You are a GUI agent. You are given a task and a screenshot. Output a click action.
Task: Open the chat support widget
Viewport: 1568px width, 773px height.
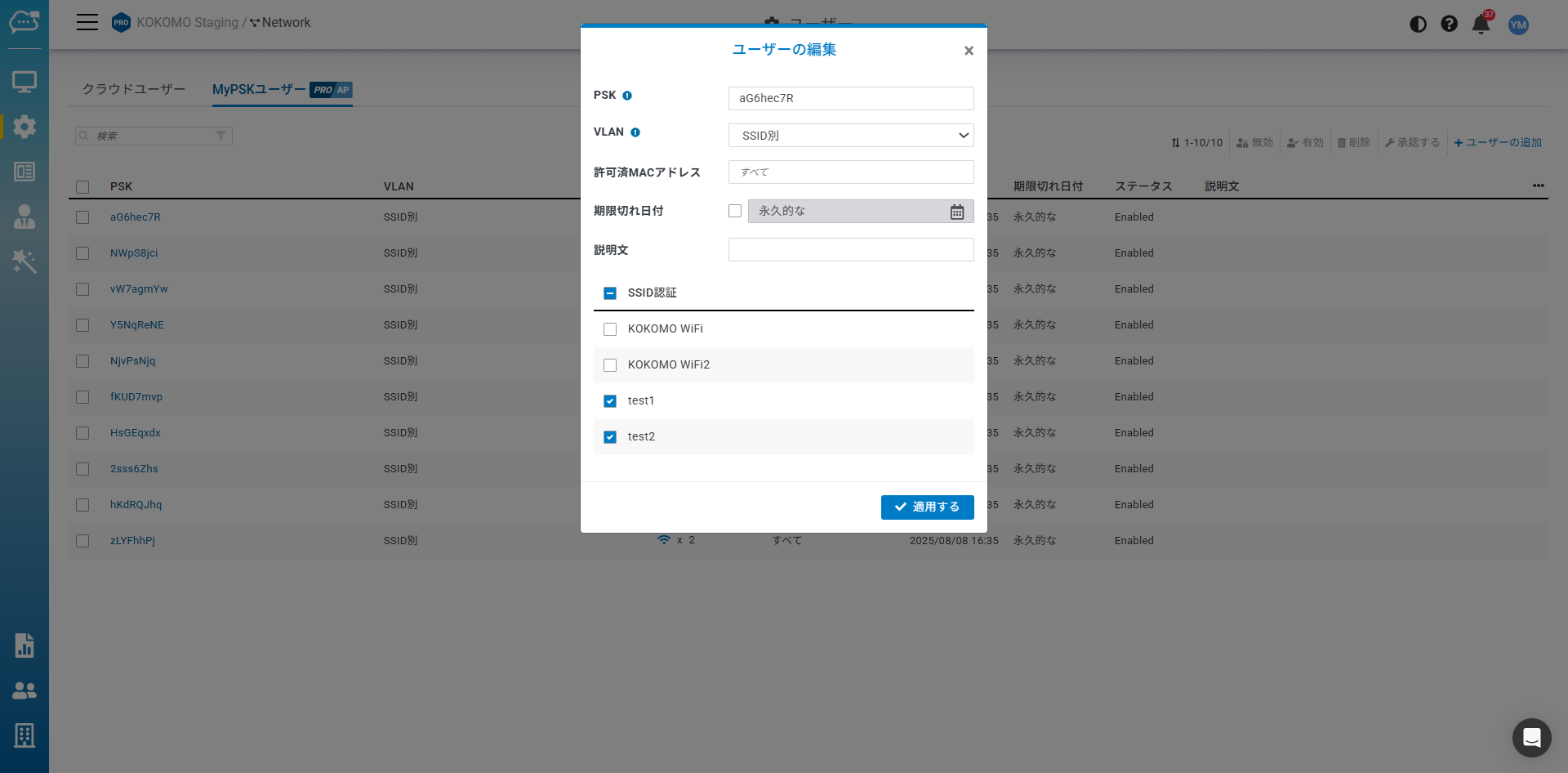tap(1531, 738)
